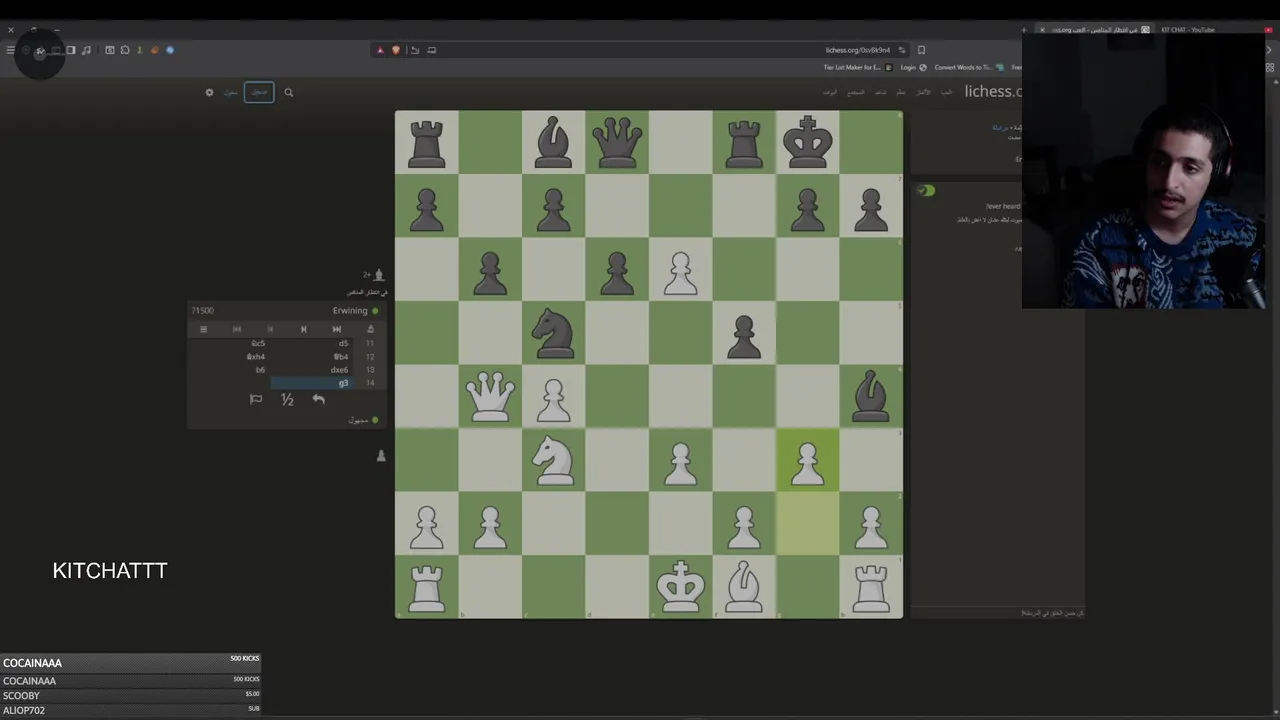1280x720 pixels.
Task: Open the Puzzles menu in lichess navigation
Action: (923, 92)
